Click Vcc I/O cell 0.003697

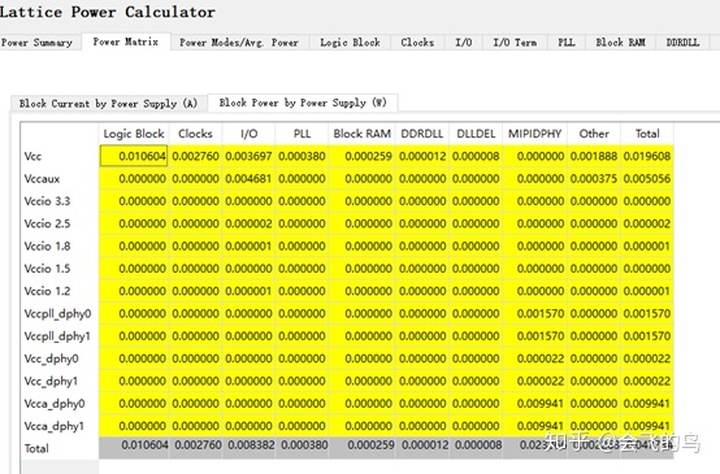[249, 156]
